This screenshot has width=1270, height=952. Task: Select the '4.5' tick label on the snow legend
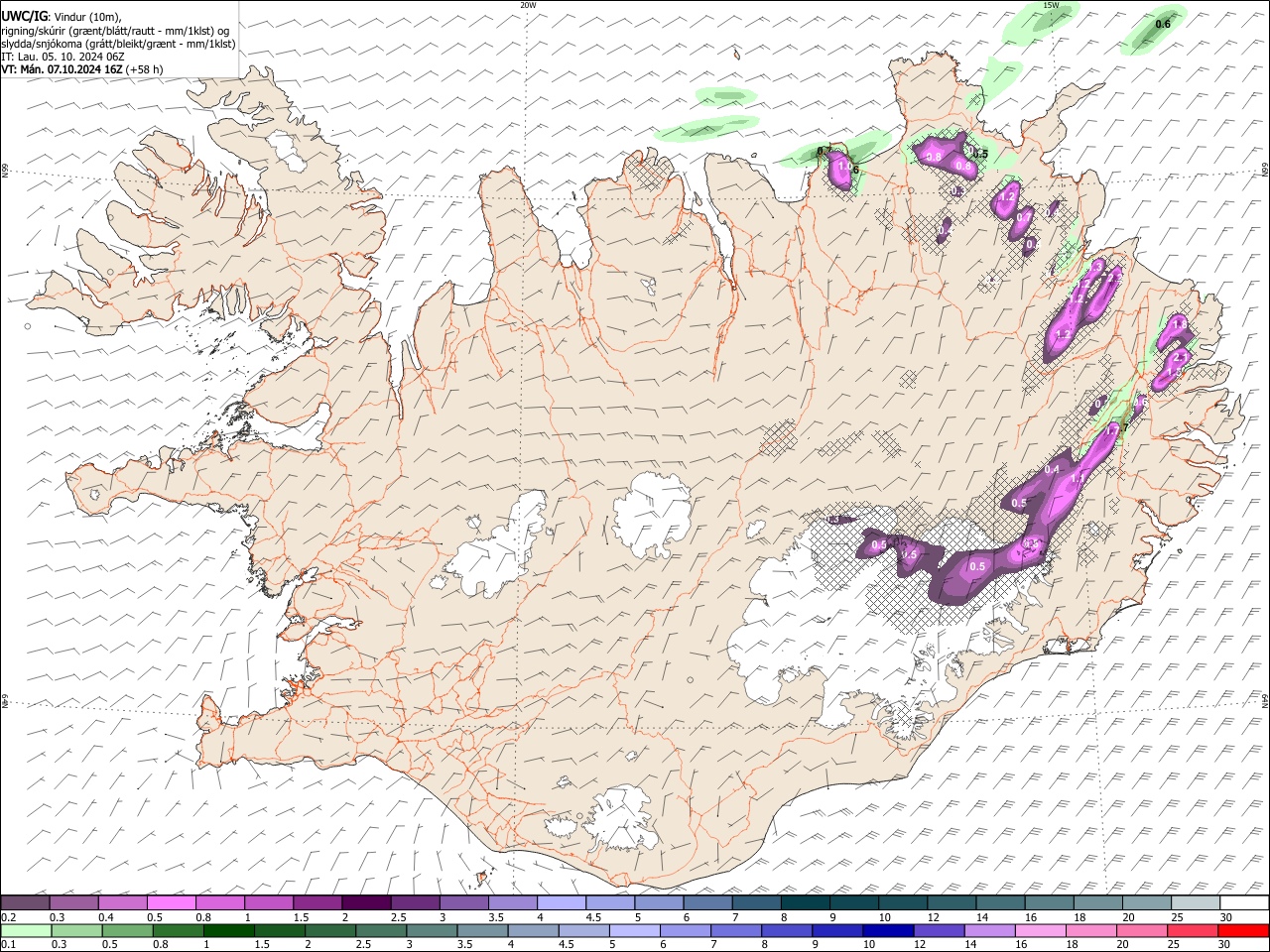tap(593, 917)
